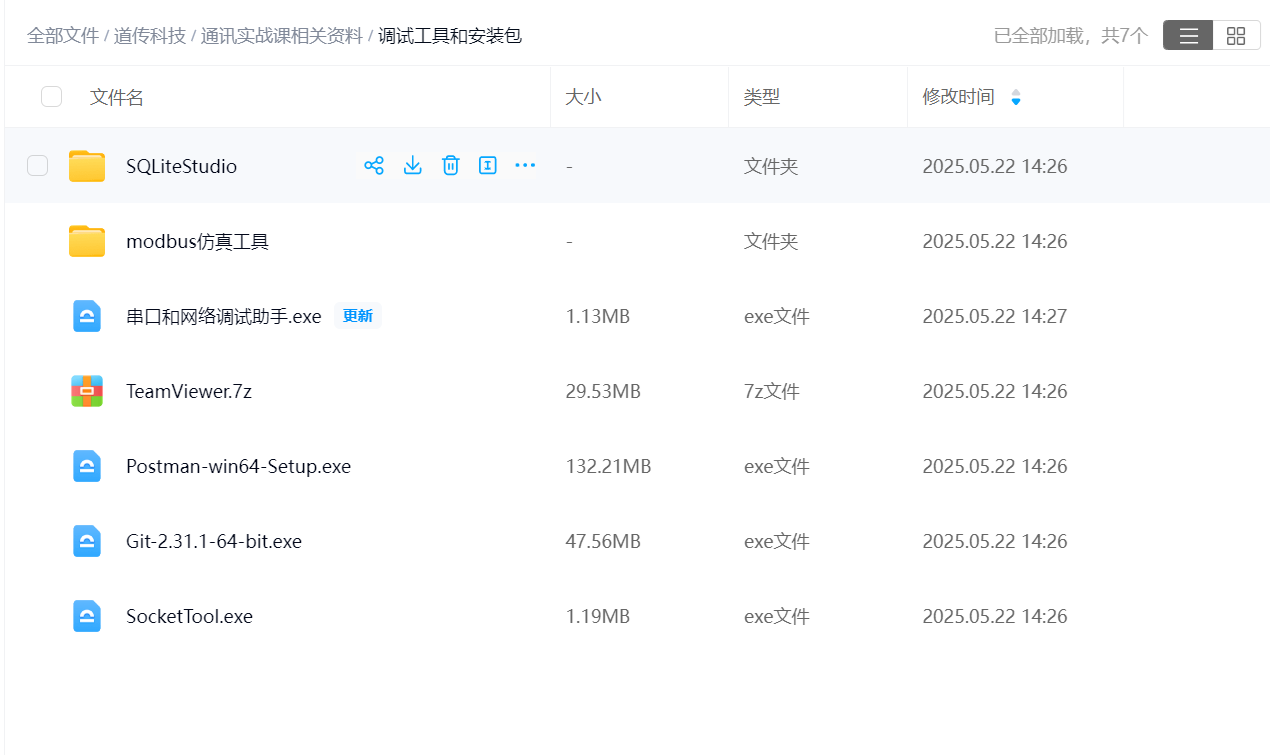Viewport: 1270px width, 755px height.
Task: Sort by 类型 column header
Action: [762, 97]
